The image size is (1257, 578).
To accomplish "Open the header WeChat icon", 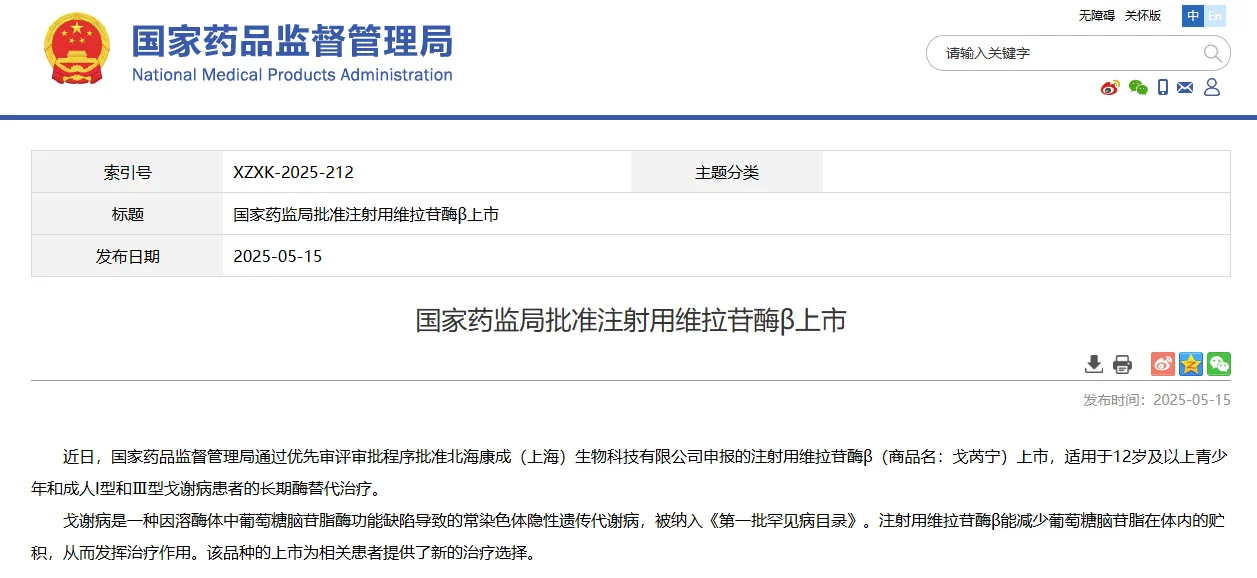I will [x=1138, y=88].
